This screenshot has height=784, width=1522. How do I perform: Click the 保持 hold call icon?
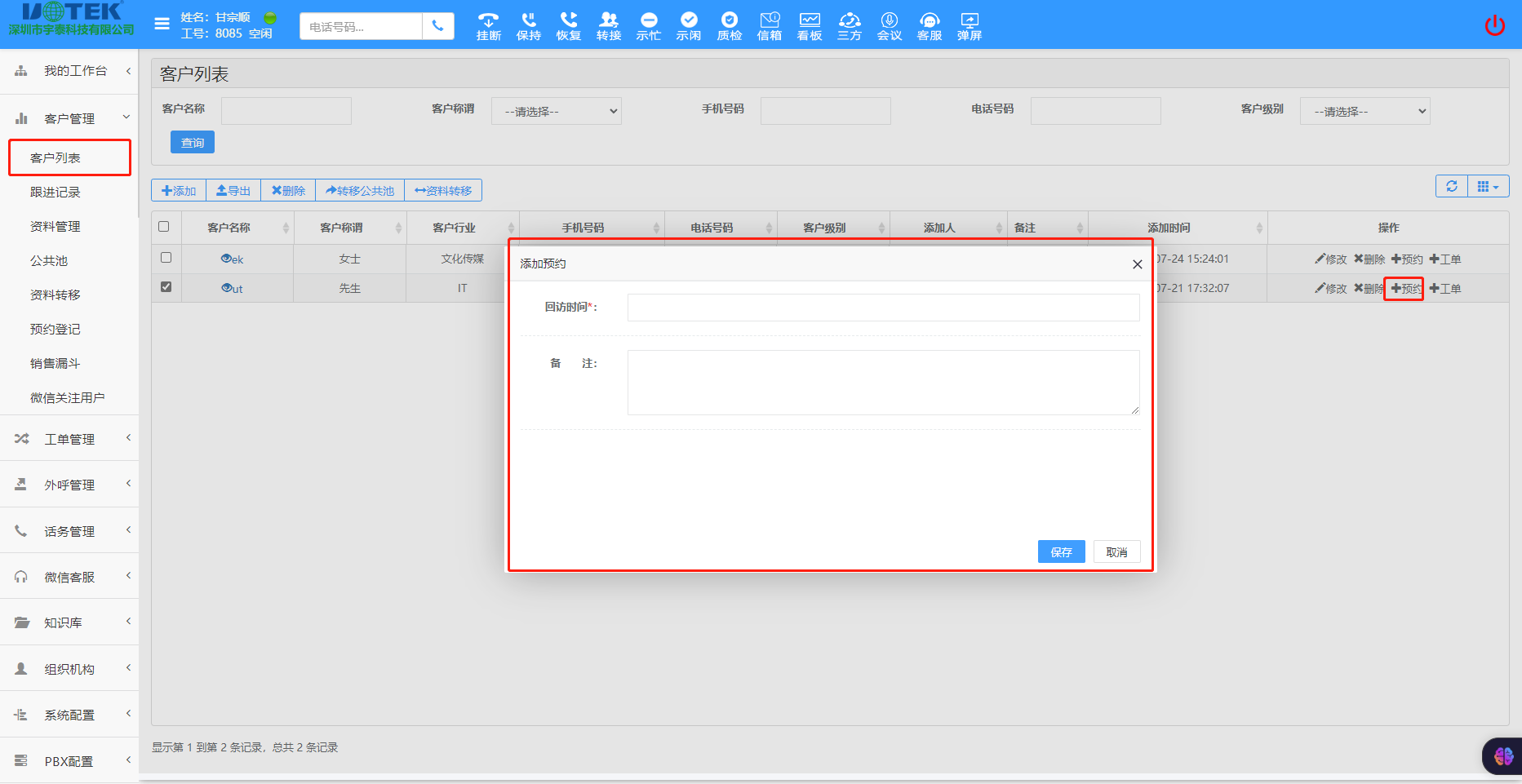(528, 26)
